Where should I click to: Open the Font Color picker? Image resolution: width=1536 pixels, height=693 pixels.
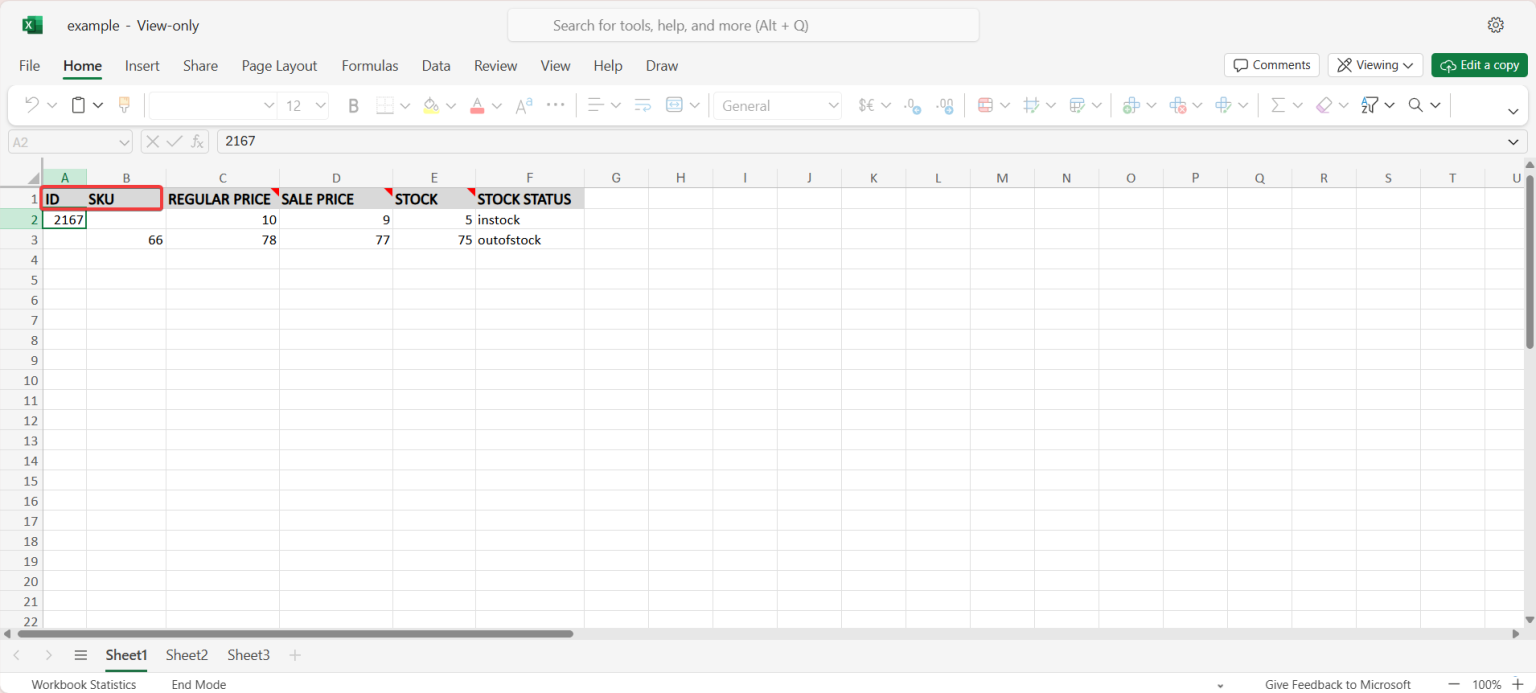(x=477, y=105)
